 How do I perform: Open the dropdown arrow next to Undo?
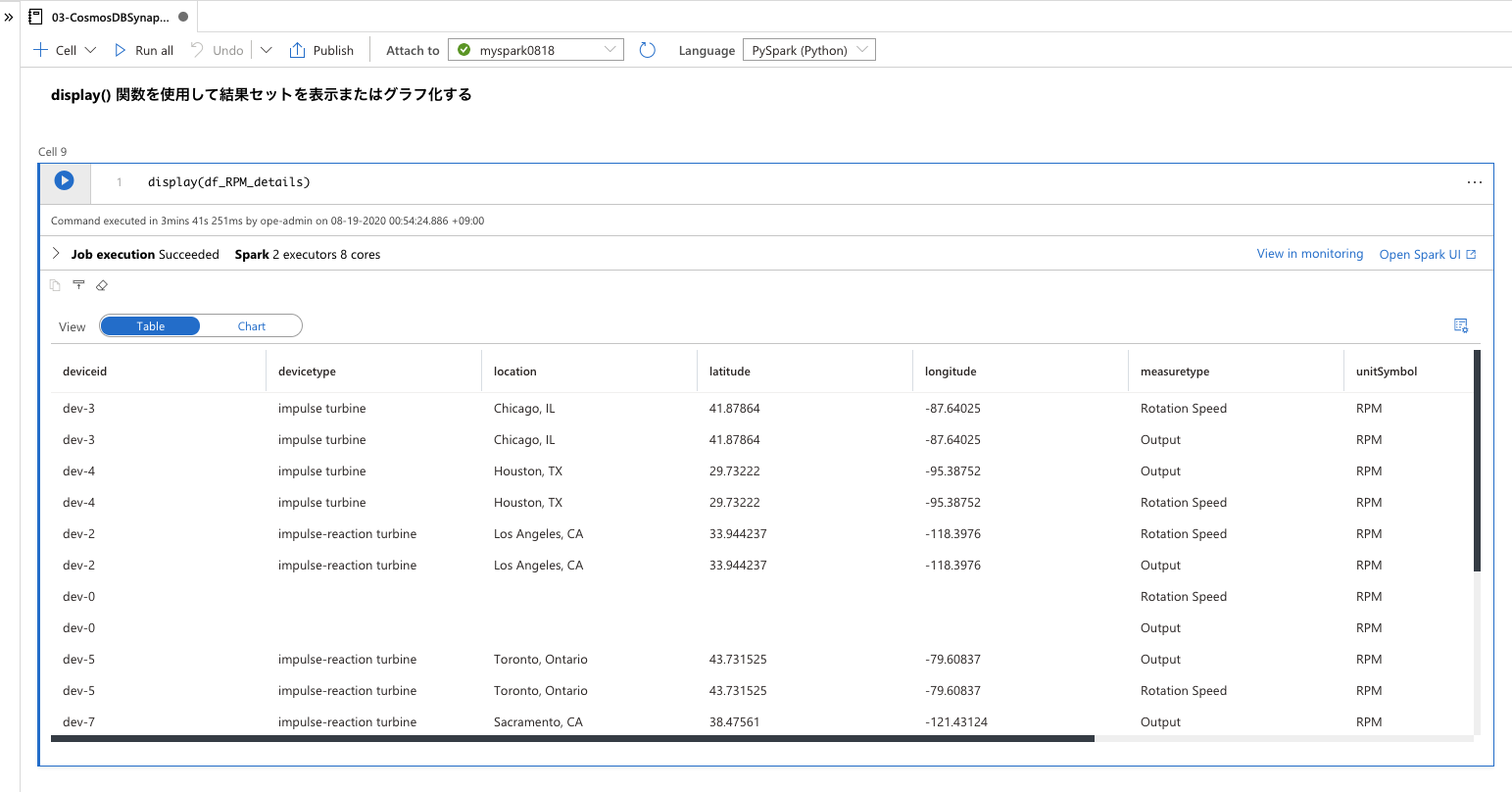coord(267,50)
